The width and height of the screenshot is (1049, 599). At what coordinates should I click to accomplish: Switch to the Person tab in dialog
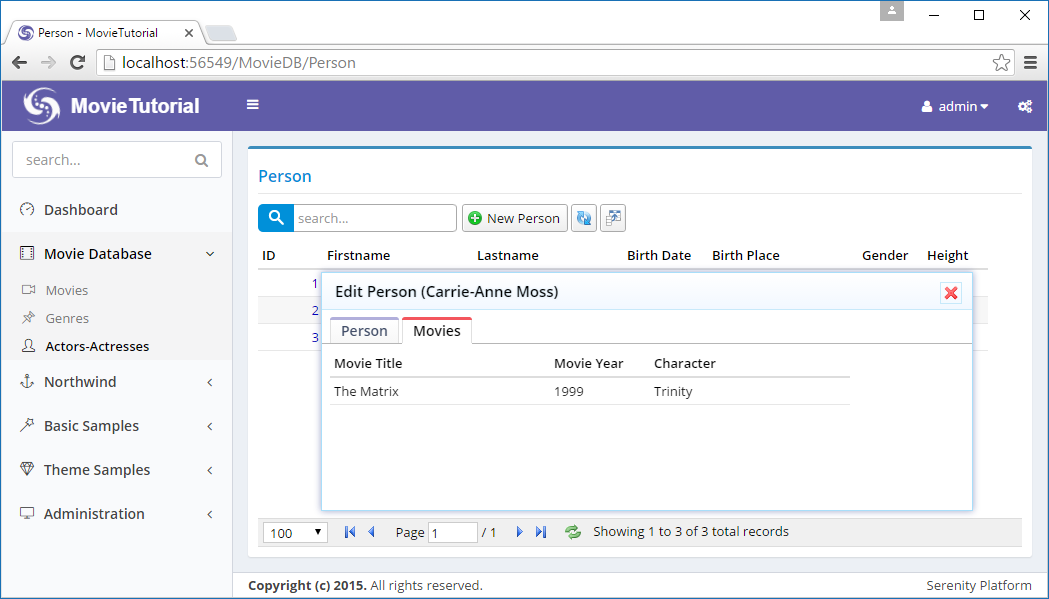pyautogui.click(x=364, y=331)
